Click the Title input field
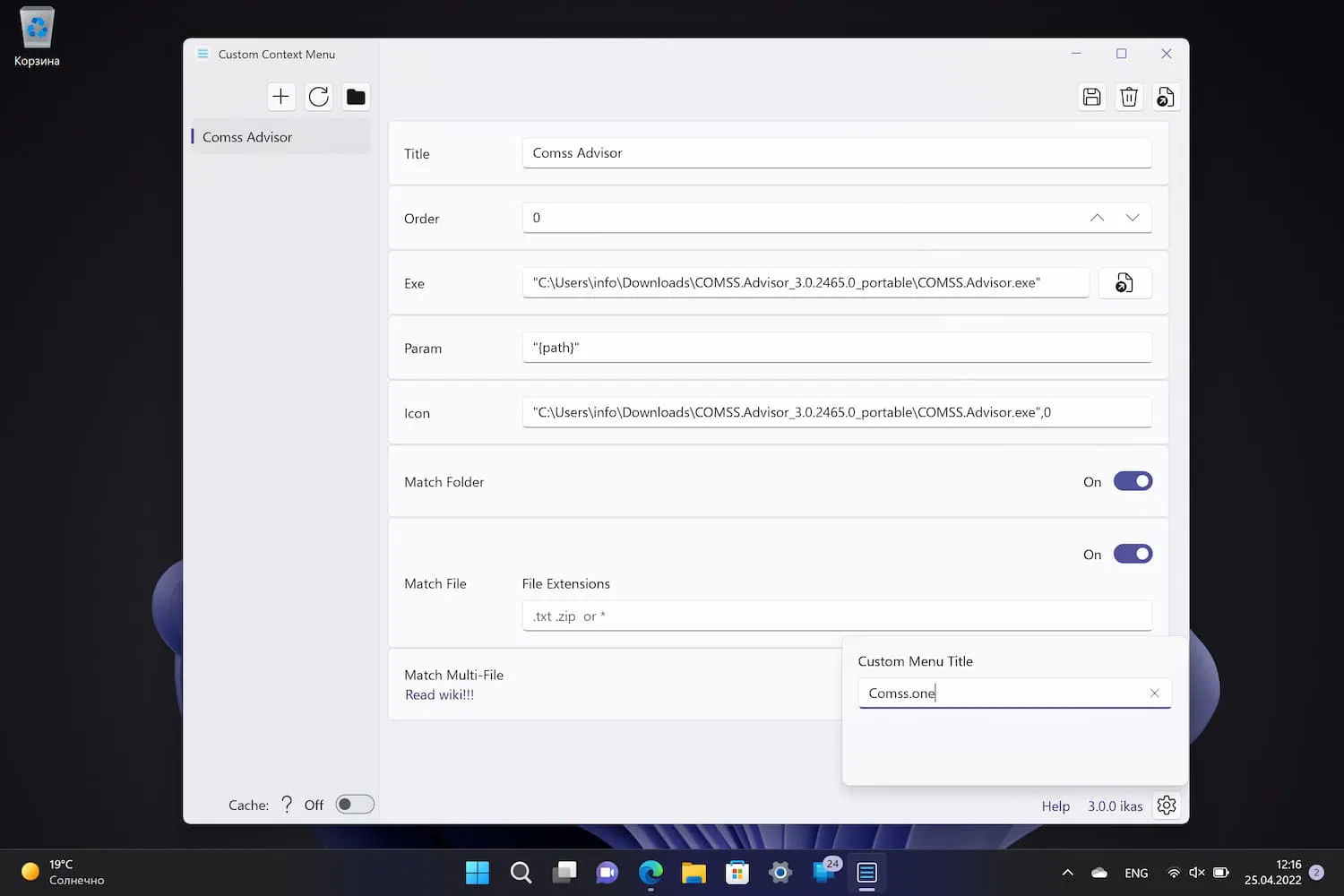Viewport: 1344px width, 896px height. pyautogui.click(x=837, y=153)
